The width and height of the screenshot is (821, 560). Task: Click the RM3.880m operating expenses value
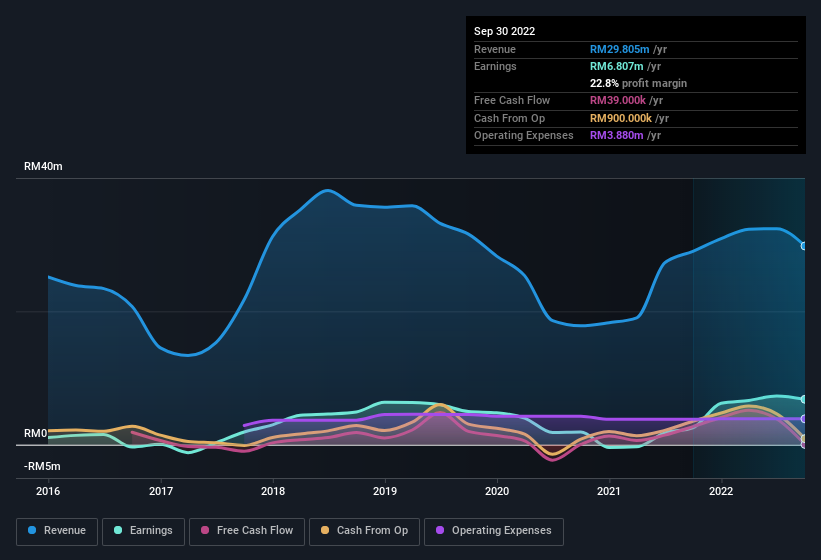(x=616, y=135)
